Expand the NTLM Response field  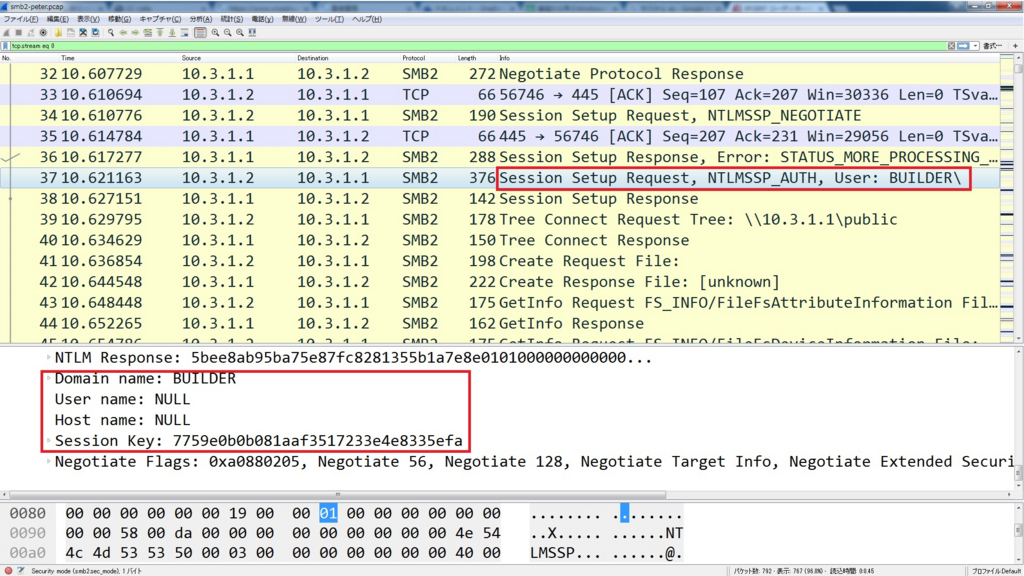pos(48,358)
